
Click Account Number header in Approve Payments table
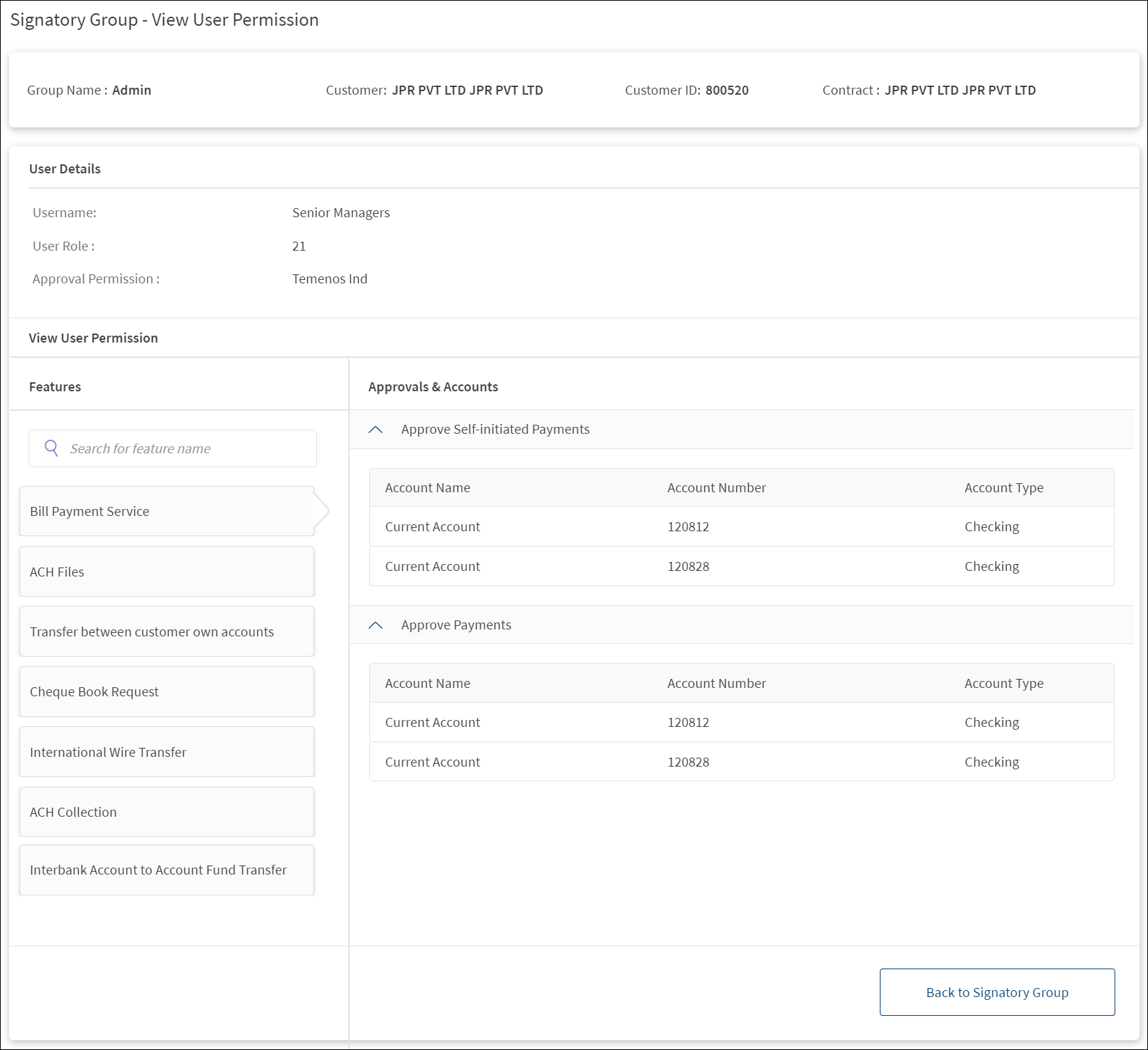[x=716, y=684]
